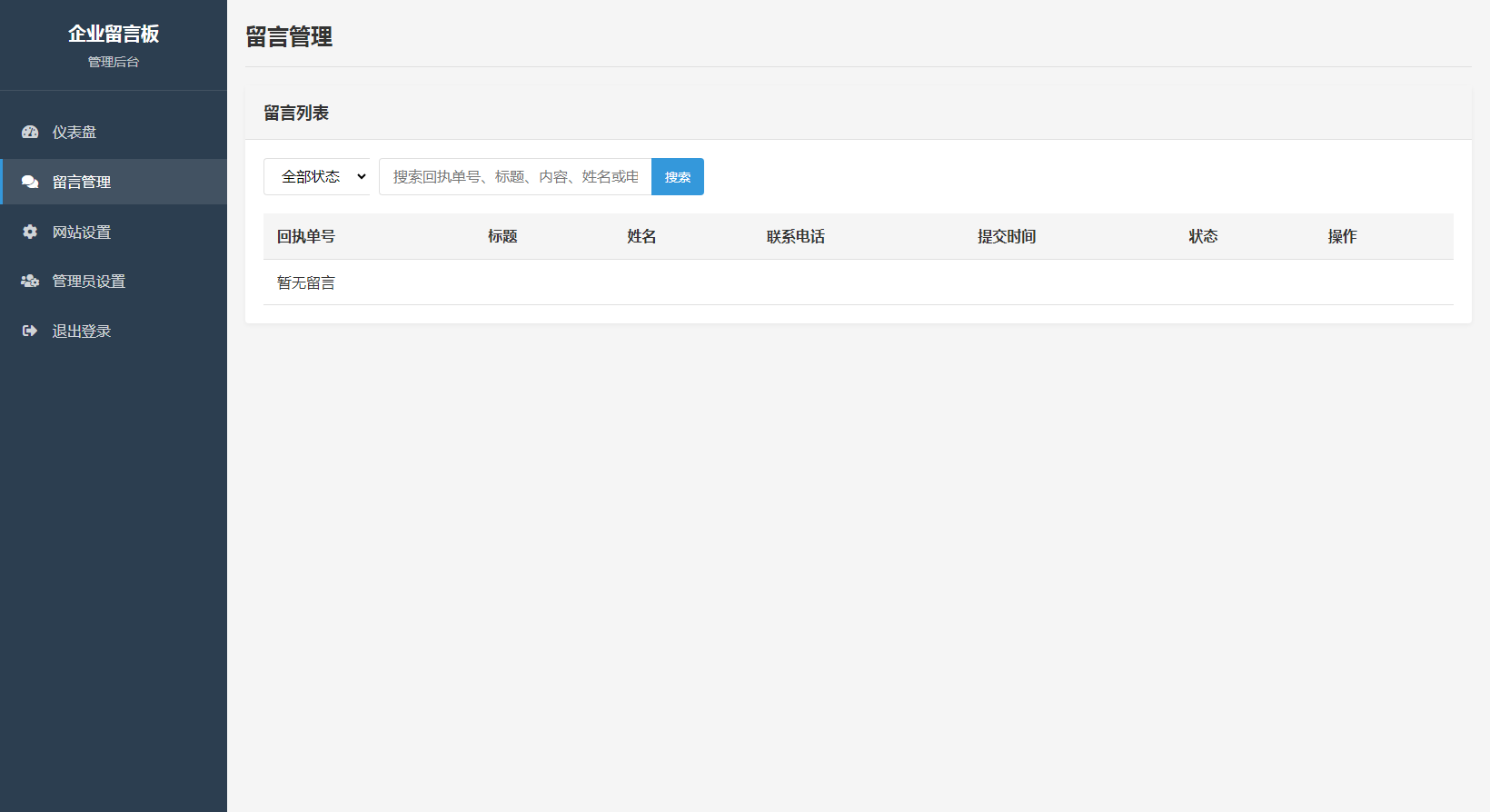This screenshot has width=1490, height=812.
Task: Open 管理员设置 from the sidebar
Action: click(x=89, y=282)
